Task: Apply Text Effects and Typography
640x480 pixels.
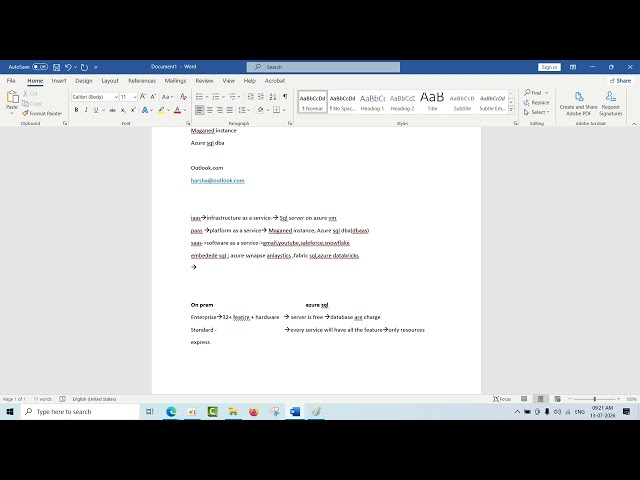Action: tap(144, 110)
